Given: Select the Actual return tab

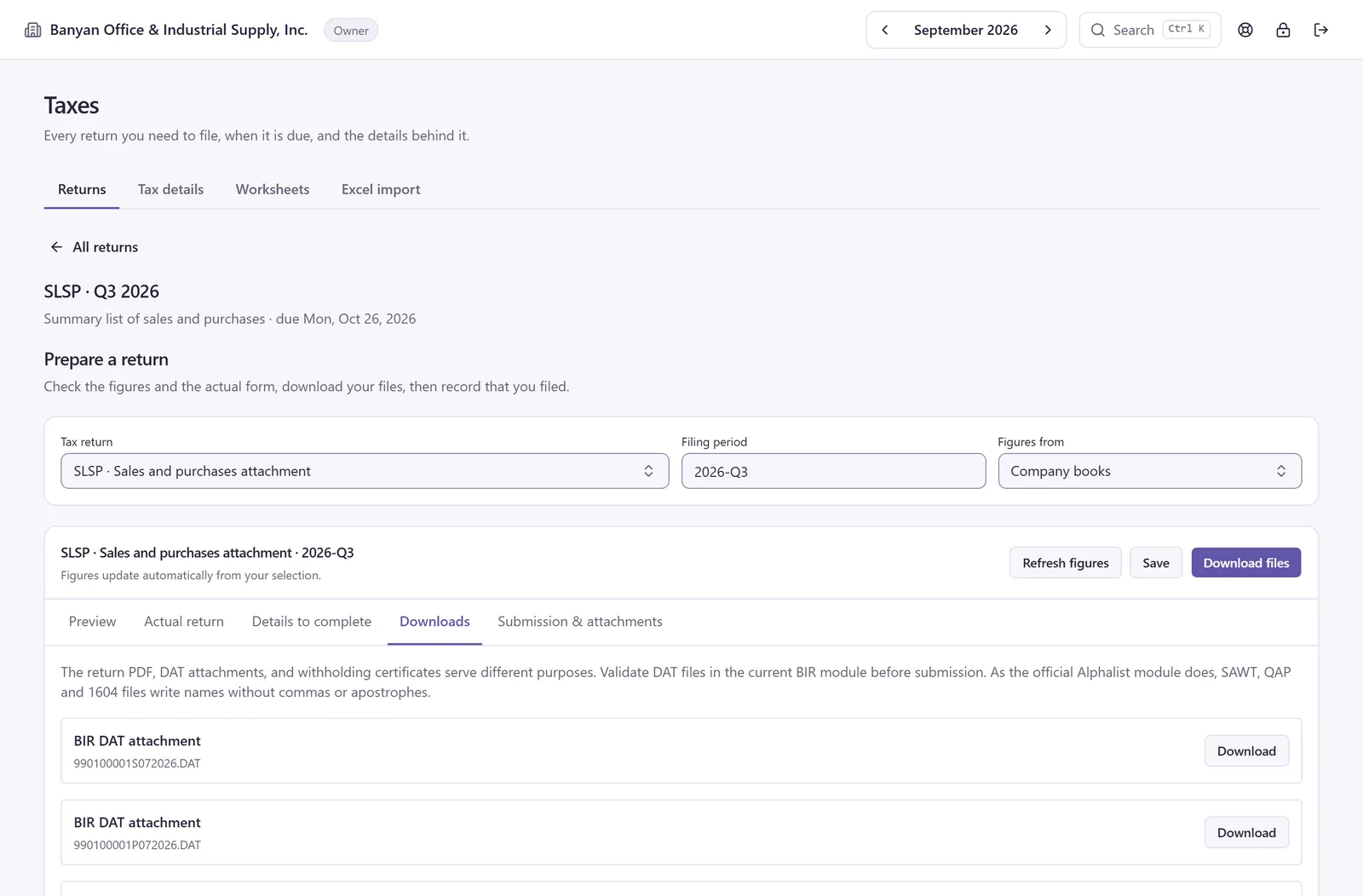Looking at the screenshot, I should [184, 622].
